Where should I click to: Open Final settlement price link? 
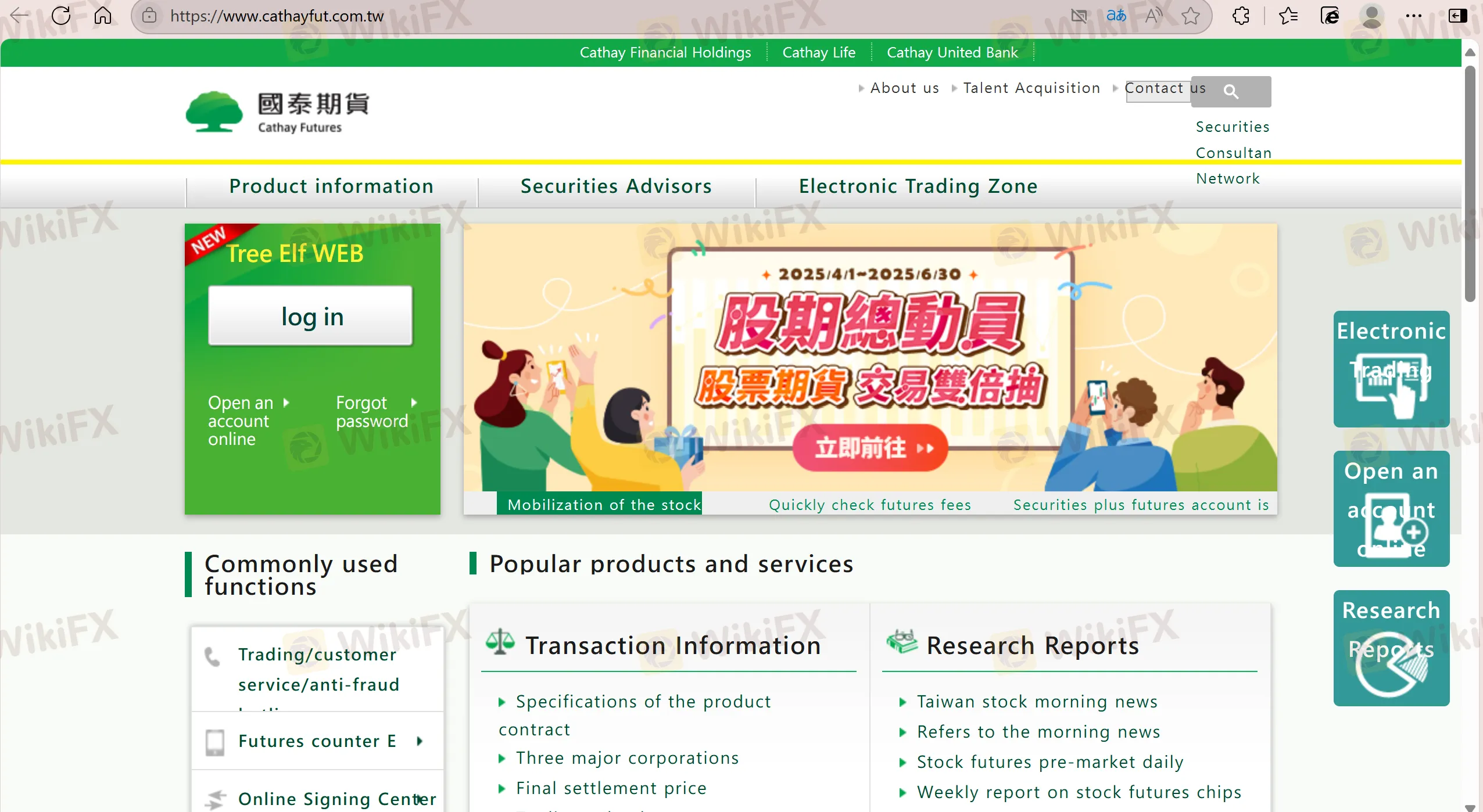611,788
